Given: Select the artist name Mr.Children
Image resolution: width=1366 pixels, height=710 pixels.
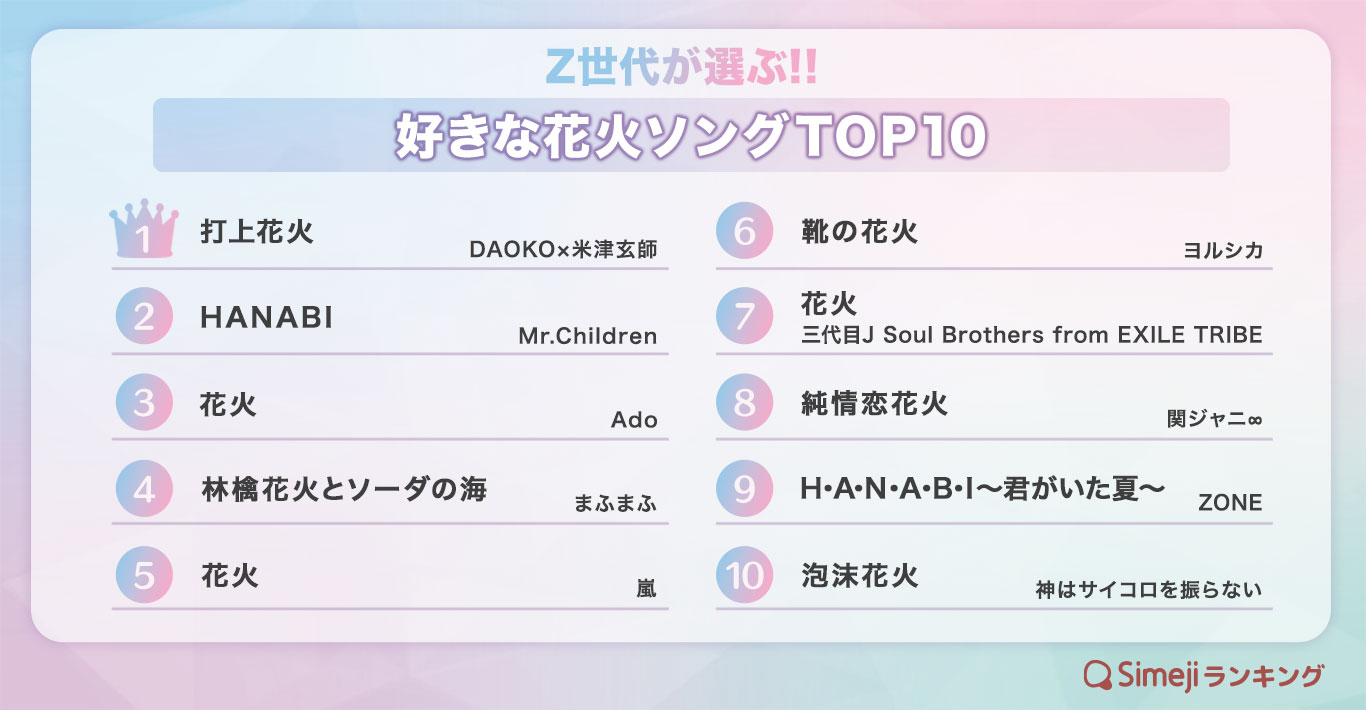Looking at the screenshot, I should [x=587, y=336].
